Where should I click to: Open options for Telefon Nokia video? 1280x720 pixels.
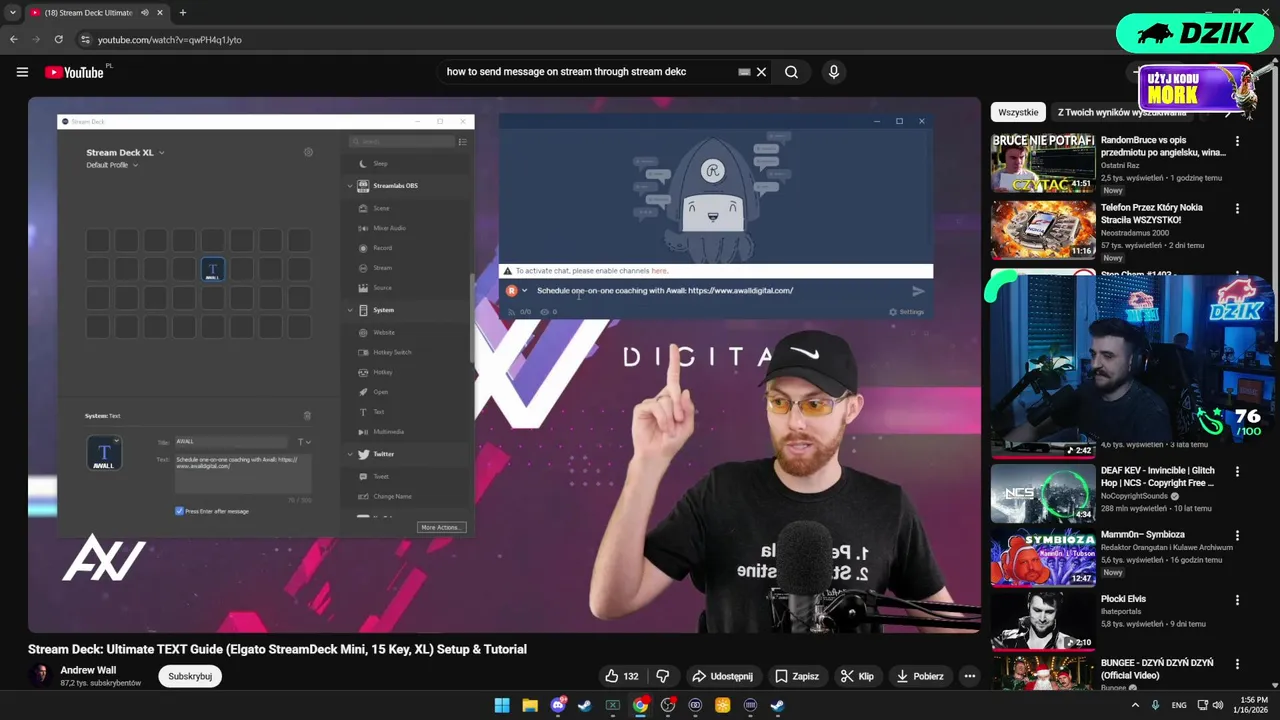tap(1237, 209)
